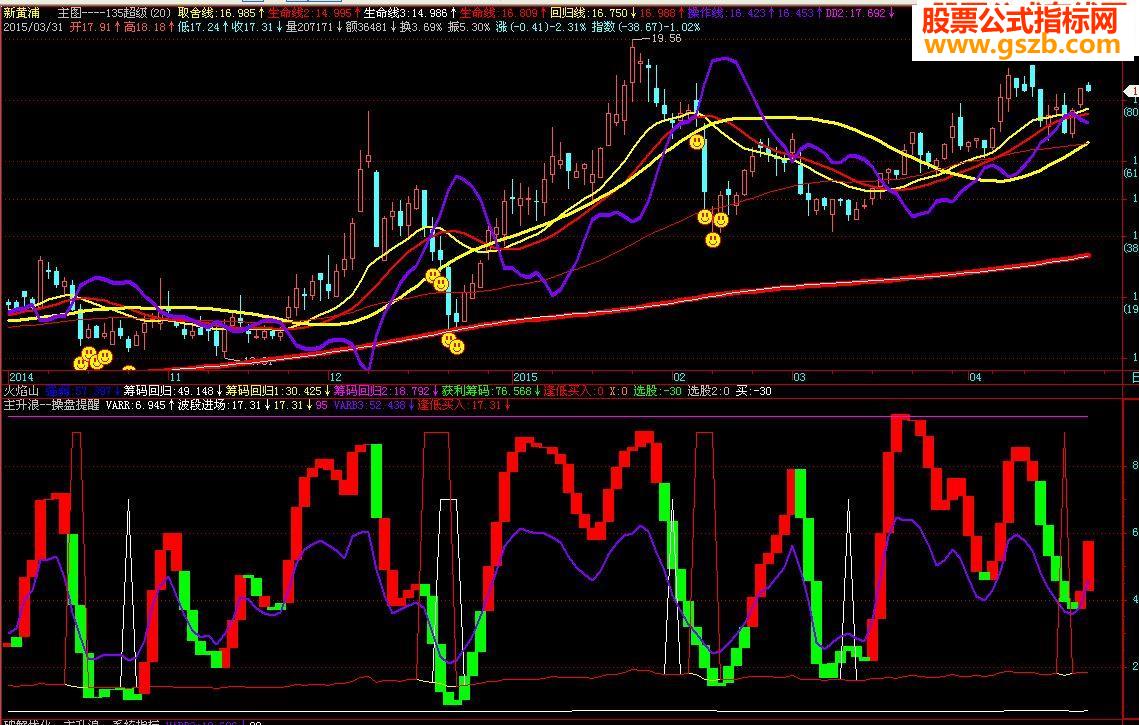Jump to the 2015 time axis marker
Screen dimensions: 1139x725
pyautogui.click(x=525, y=377)
